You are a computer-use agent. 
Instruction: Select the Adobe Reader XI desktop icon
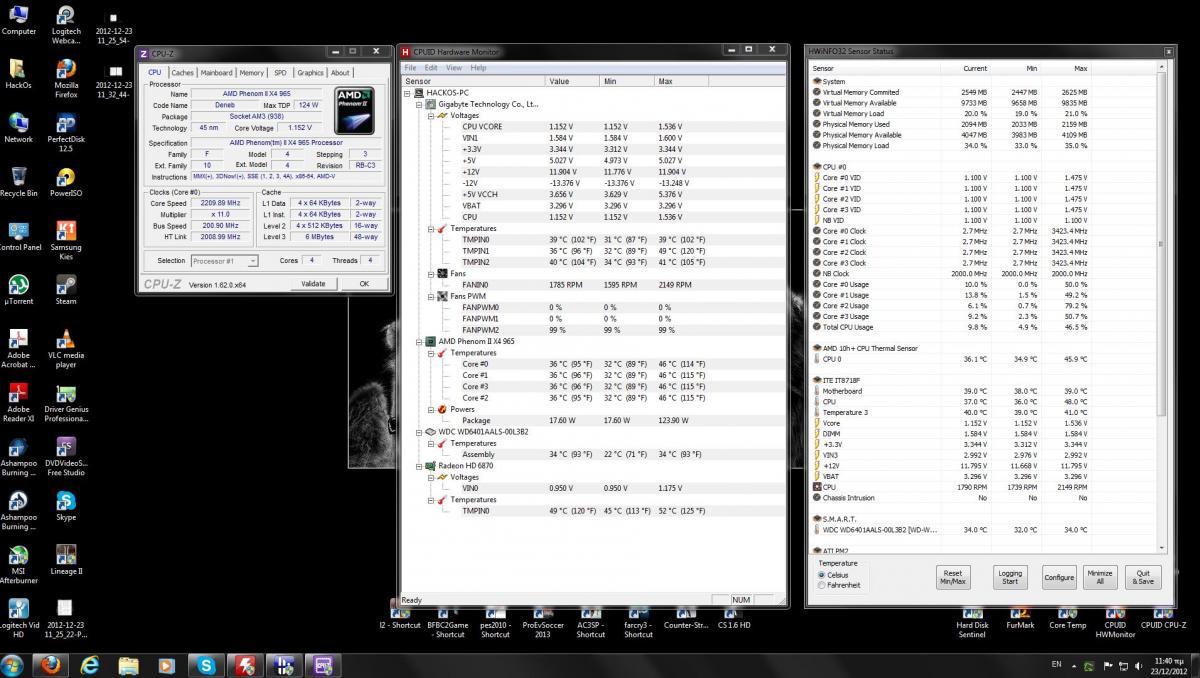click(x=18, y=403)
